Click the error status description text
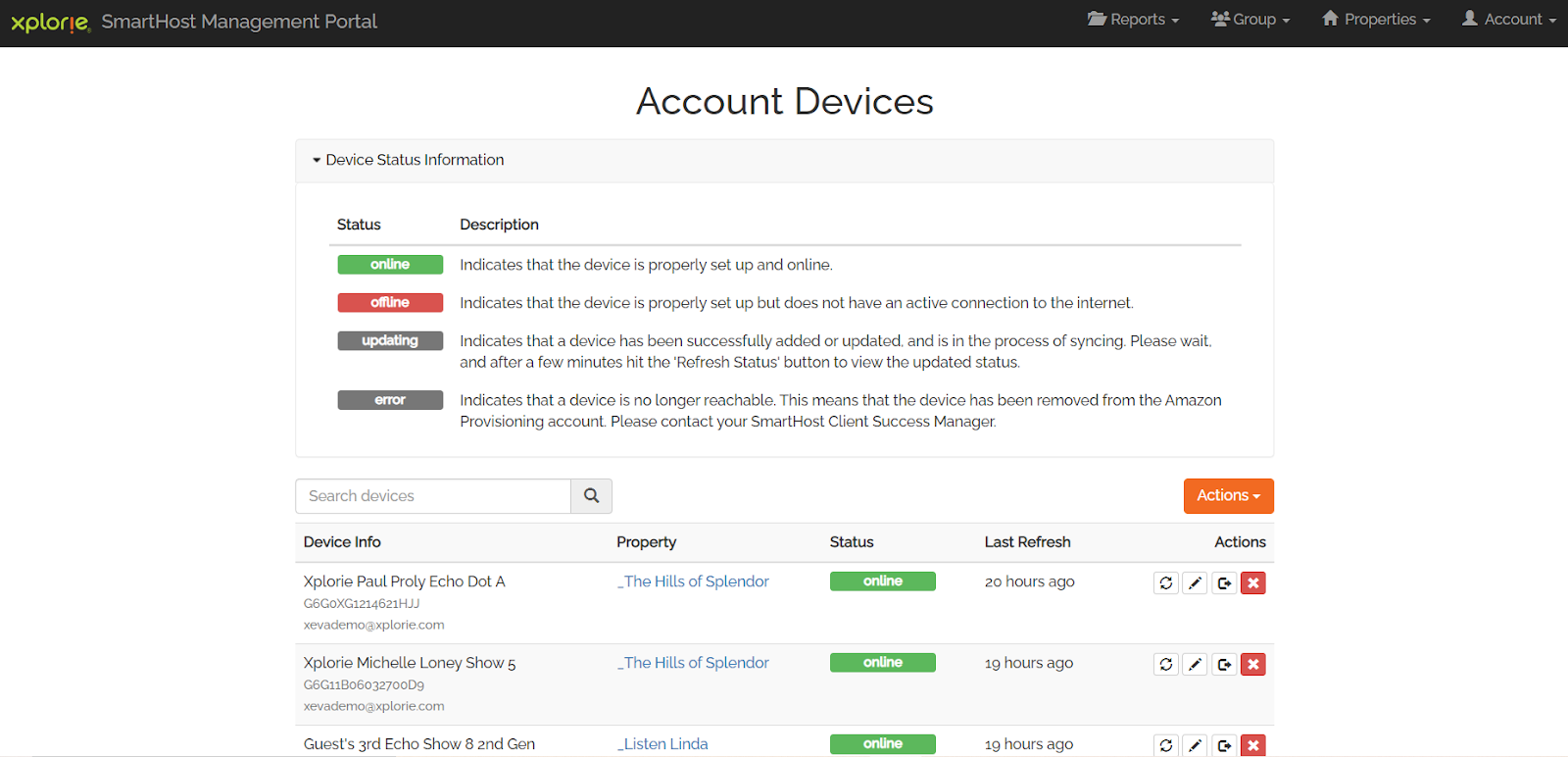This screenshot has width=1568, height=757. pos(841,411)
